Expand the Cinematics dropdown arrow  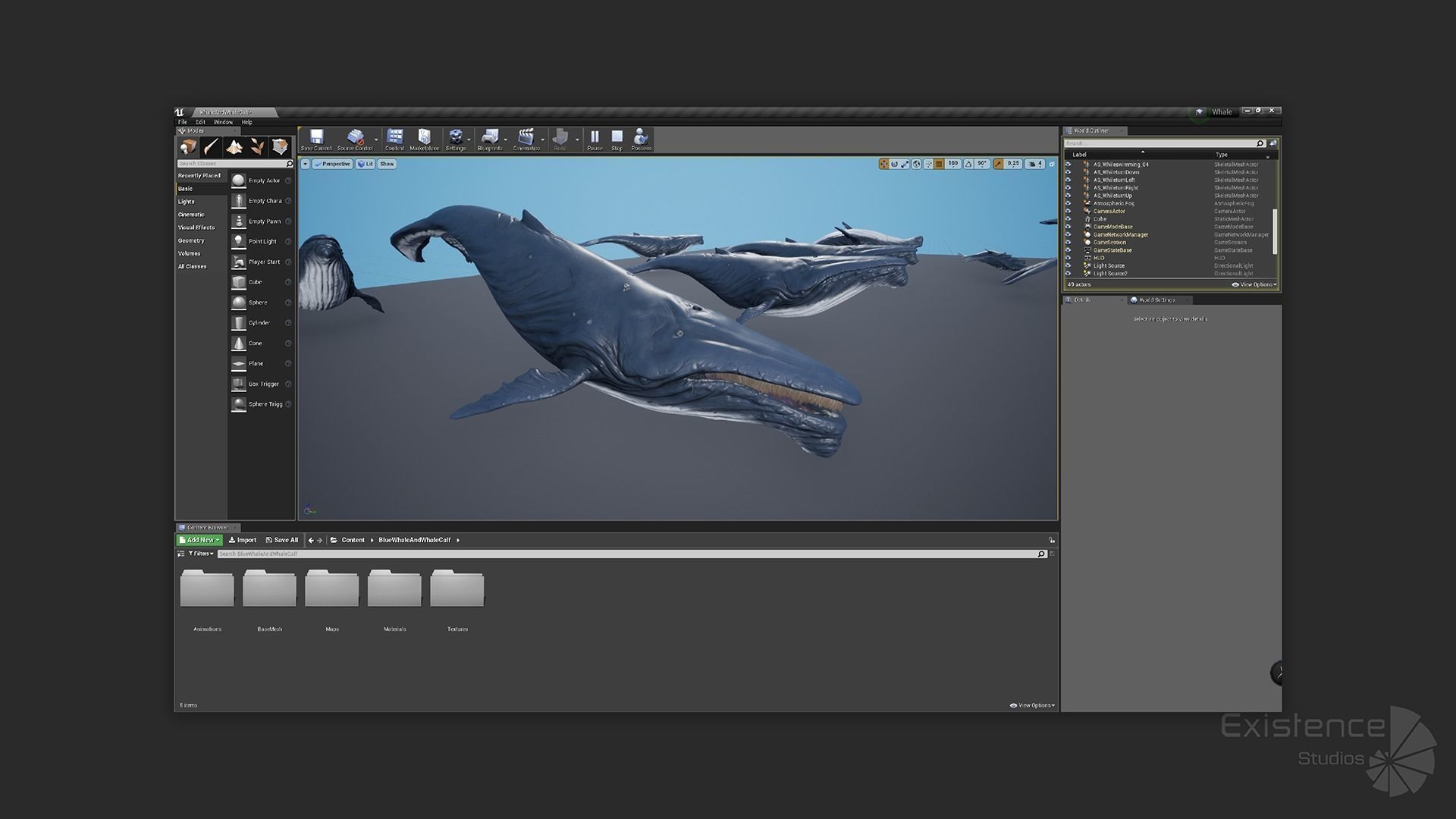(x=542, y=140)
